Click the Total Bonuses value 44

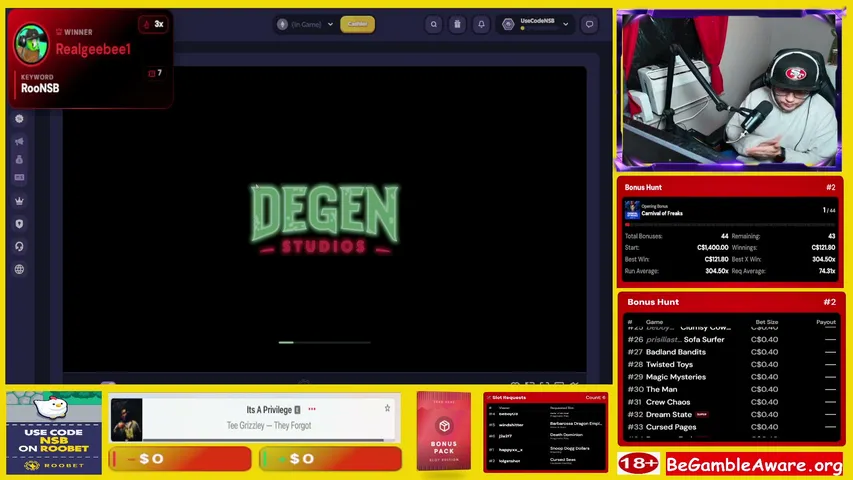tap(724, 236)
